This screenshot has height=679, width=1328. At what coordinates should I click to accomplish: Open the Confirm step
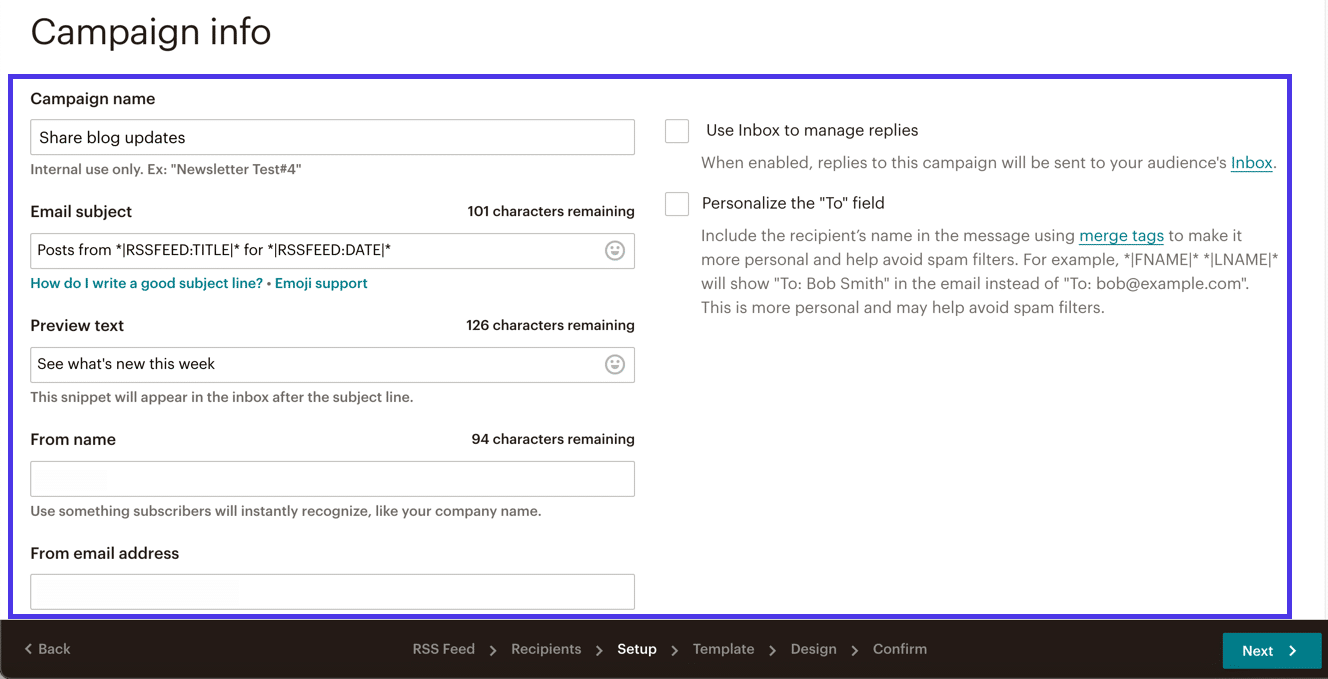click(899, 649)
